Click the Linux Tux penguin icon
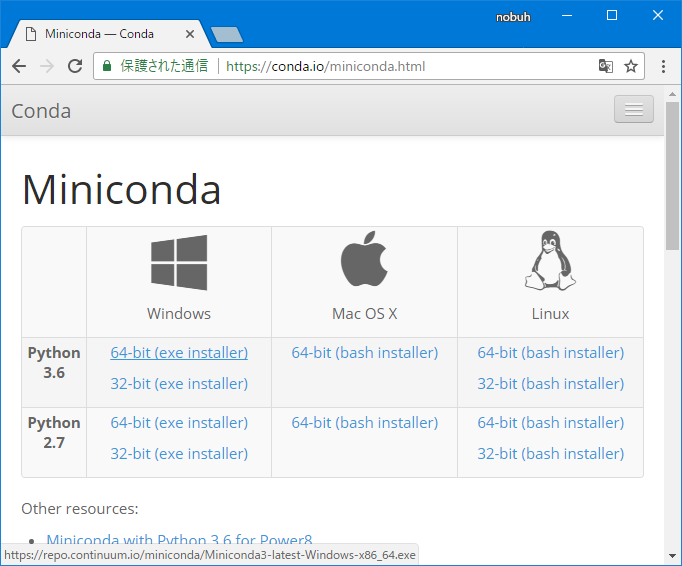682x566 pixels. pyautogui.click(x=550, y=261)
